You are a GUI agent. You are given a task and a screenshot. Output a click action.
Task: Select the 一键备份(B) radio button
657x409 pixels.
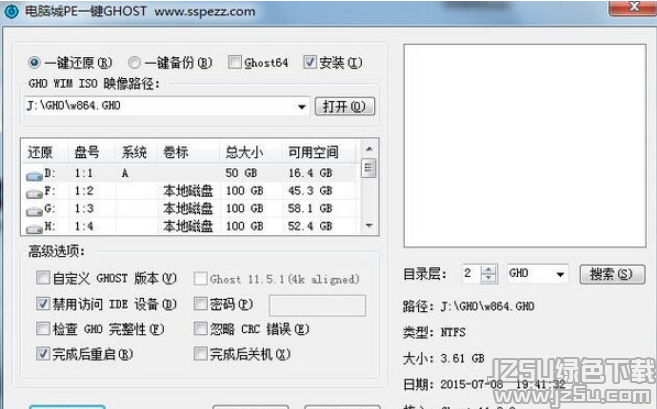point(134,63)
